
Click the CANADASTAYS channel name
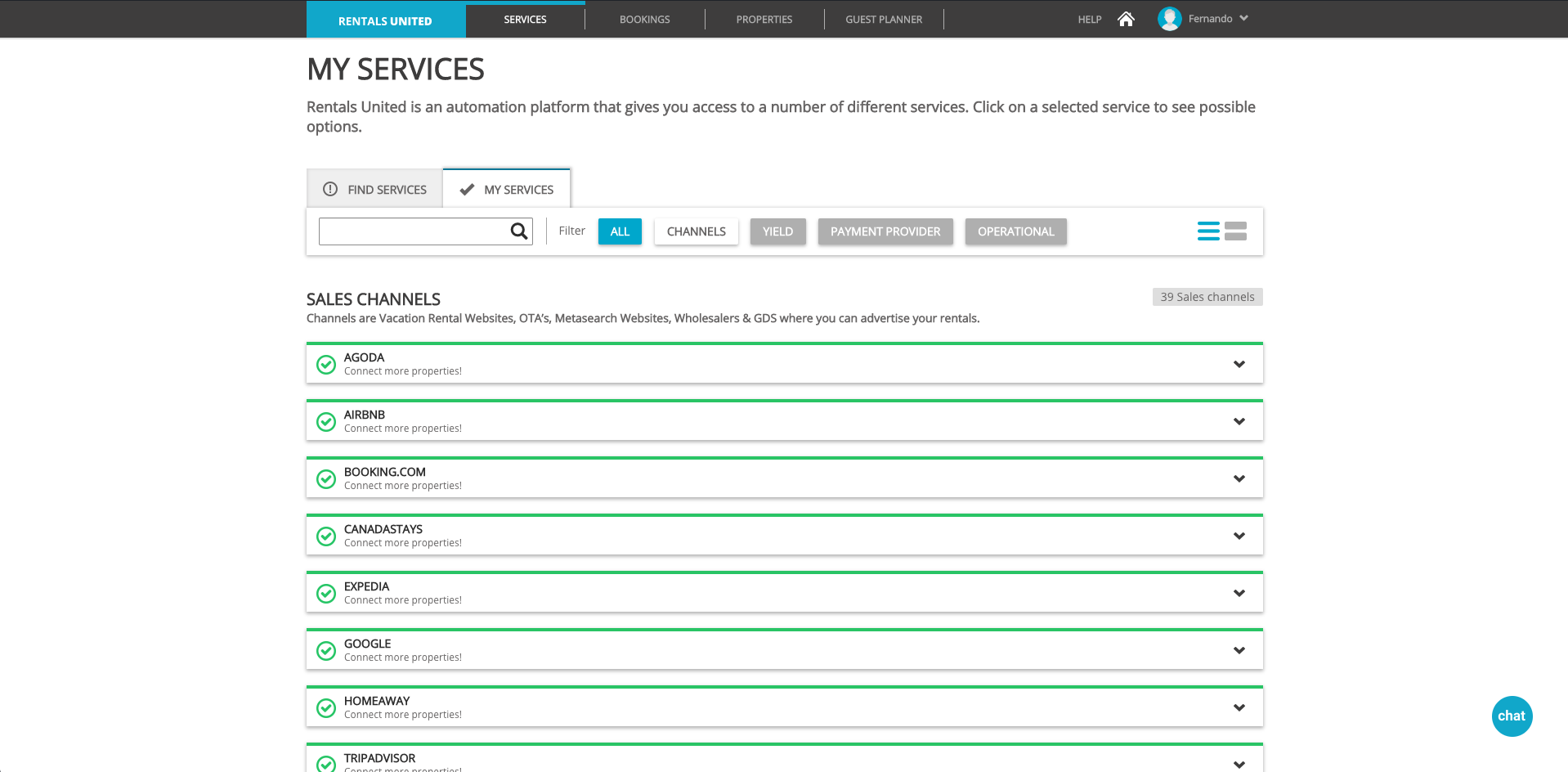click(x=383, y=529)
